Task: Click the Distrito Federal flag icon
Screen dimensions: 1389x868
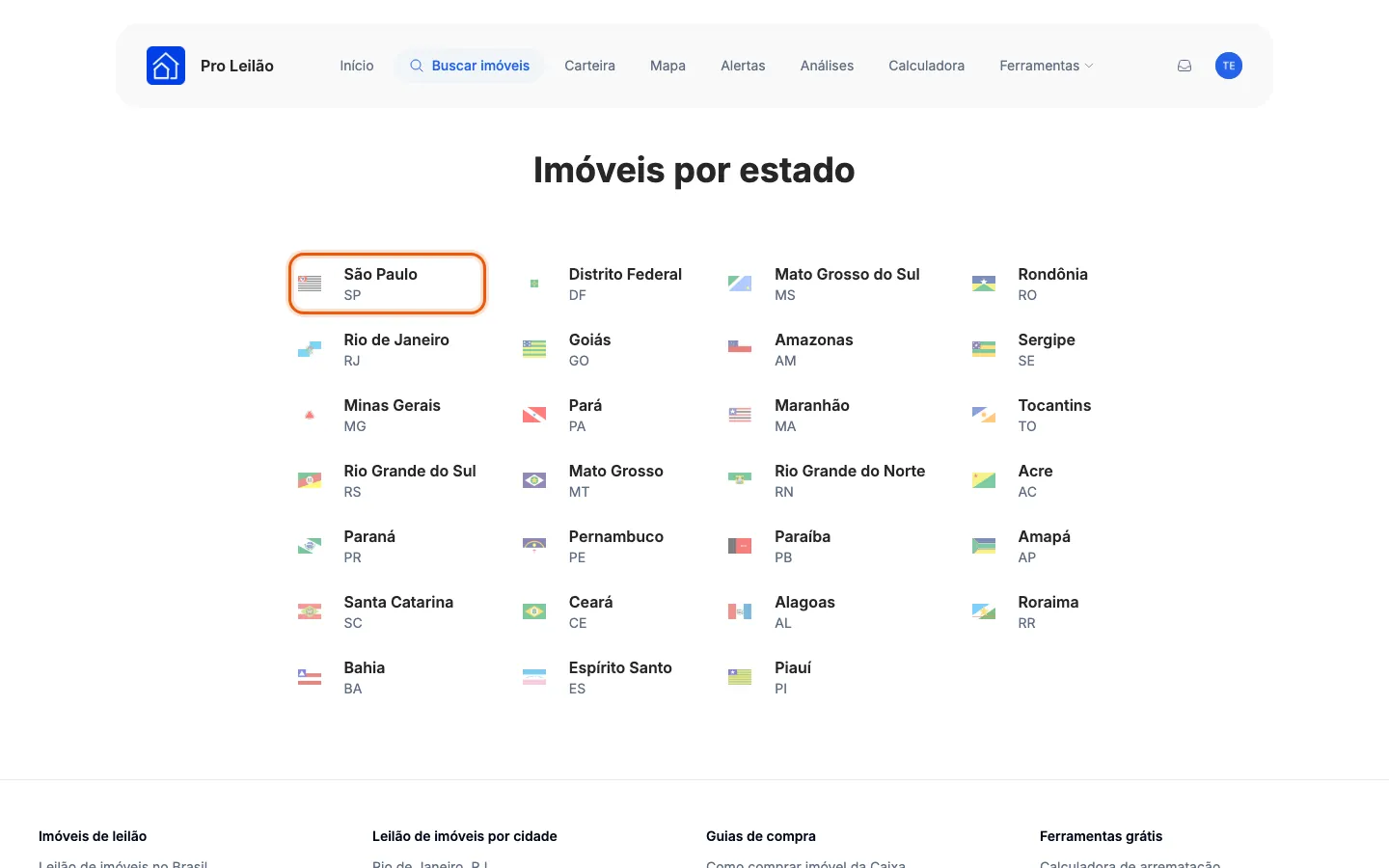Action: coord(534,284)
